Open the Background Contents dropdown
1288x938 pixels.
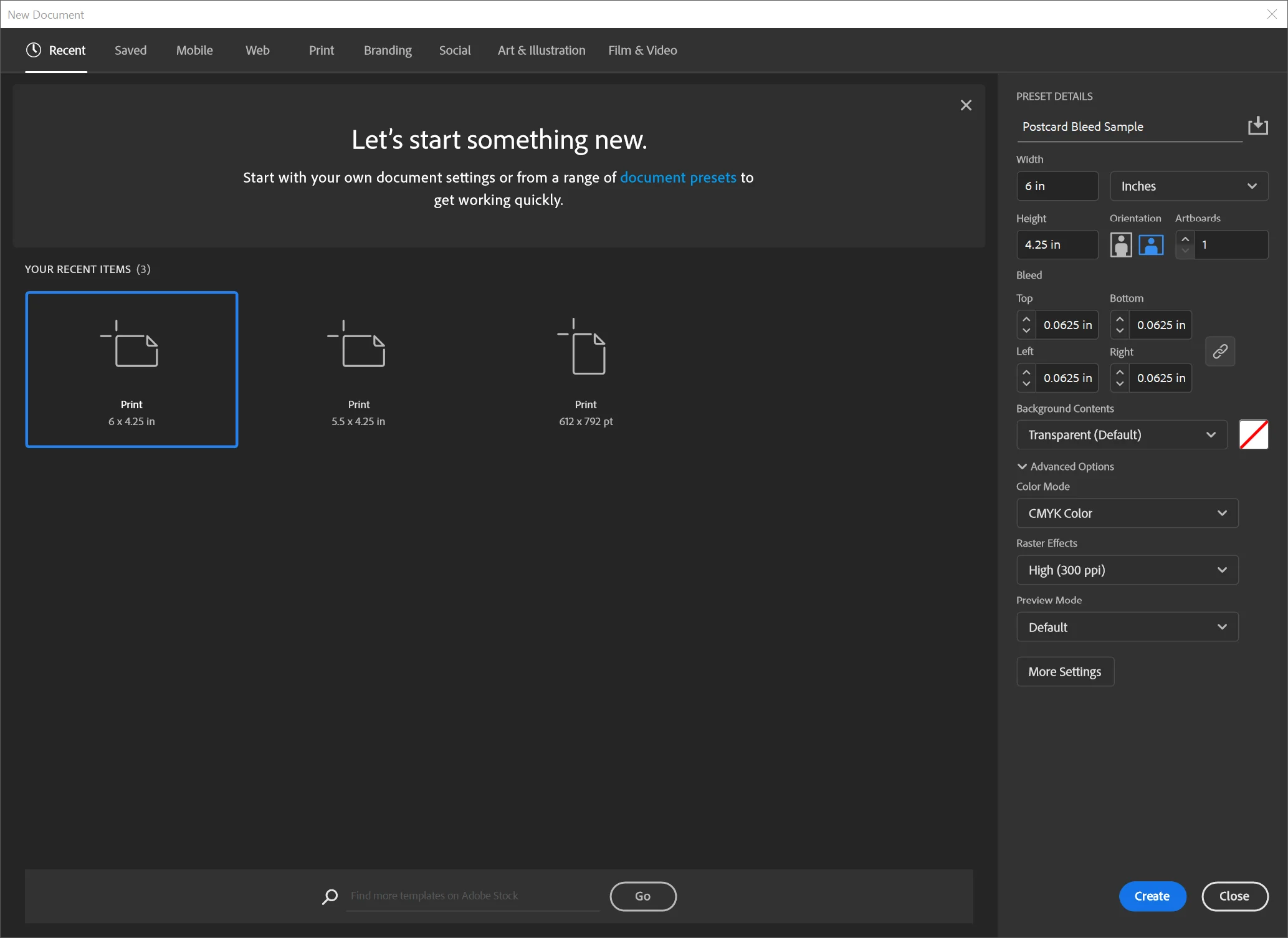click(1120, 434)
